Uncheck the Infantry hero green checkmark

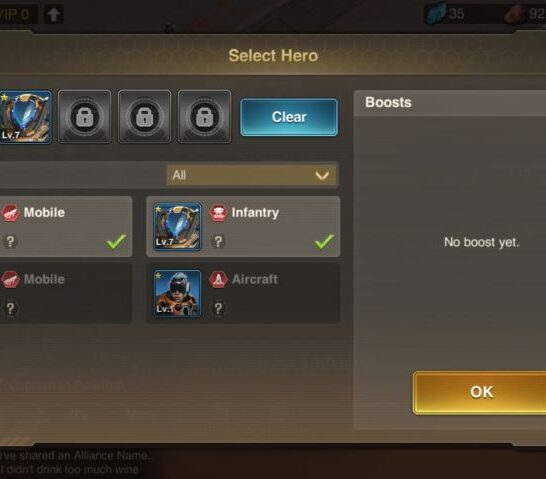point(324,242)
